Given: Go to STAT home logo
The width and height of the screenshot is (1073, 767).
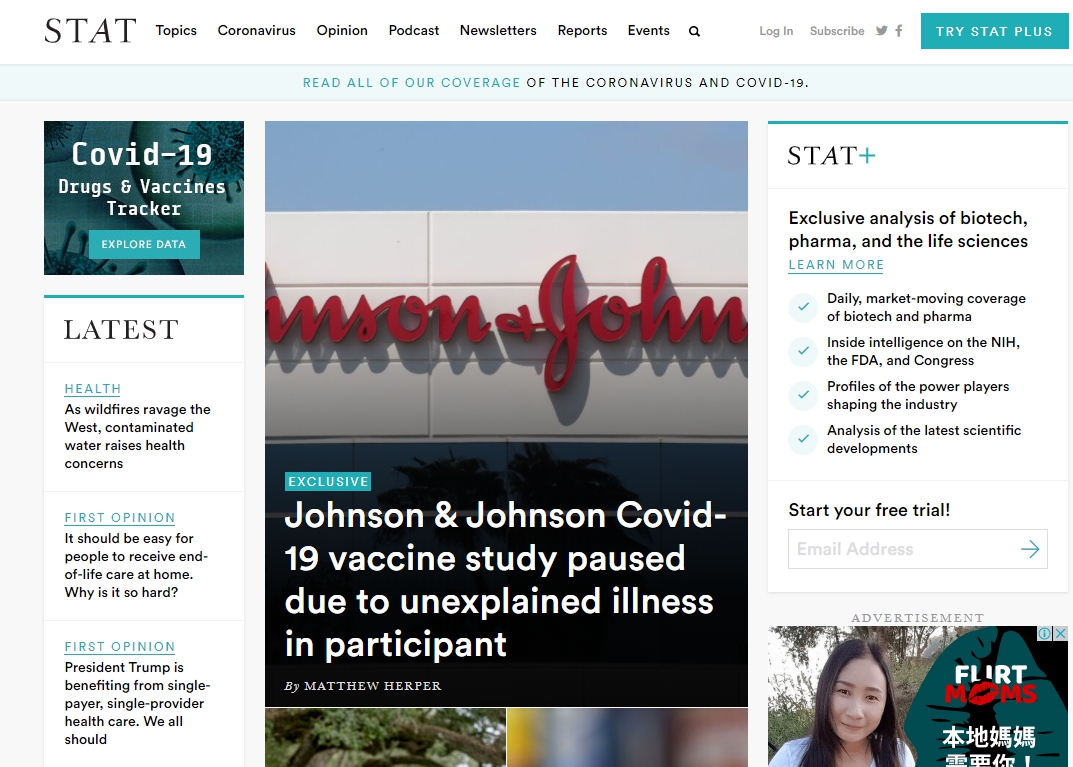Looking at the screenshot, I should [90, 31].
